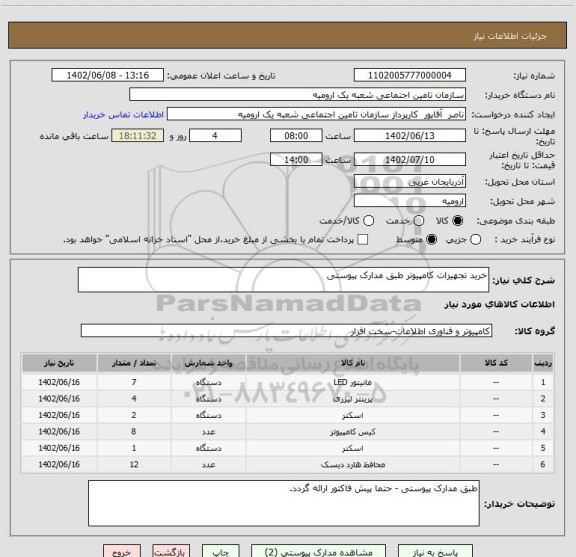Click the مانیتور LED item name
Viewport: 576px width, 557px height.
353,382
